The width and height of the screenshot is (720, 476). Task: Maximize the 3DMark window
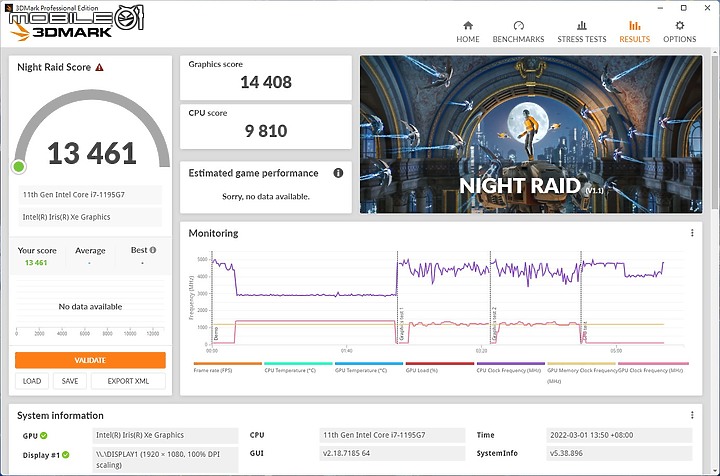(684, 8)
